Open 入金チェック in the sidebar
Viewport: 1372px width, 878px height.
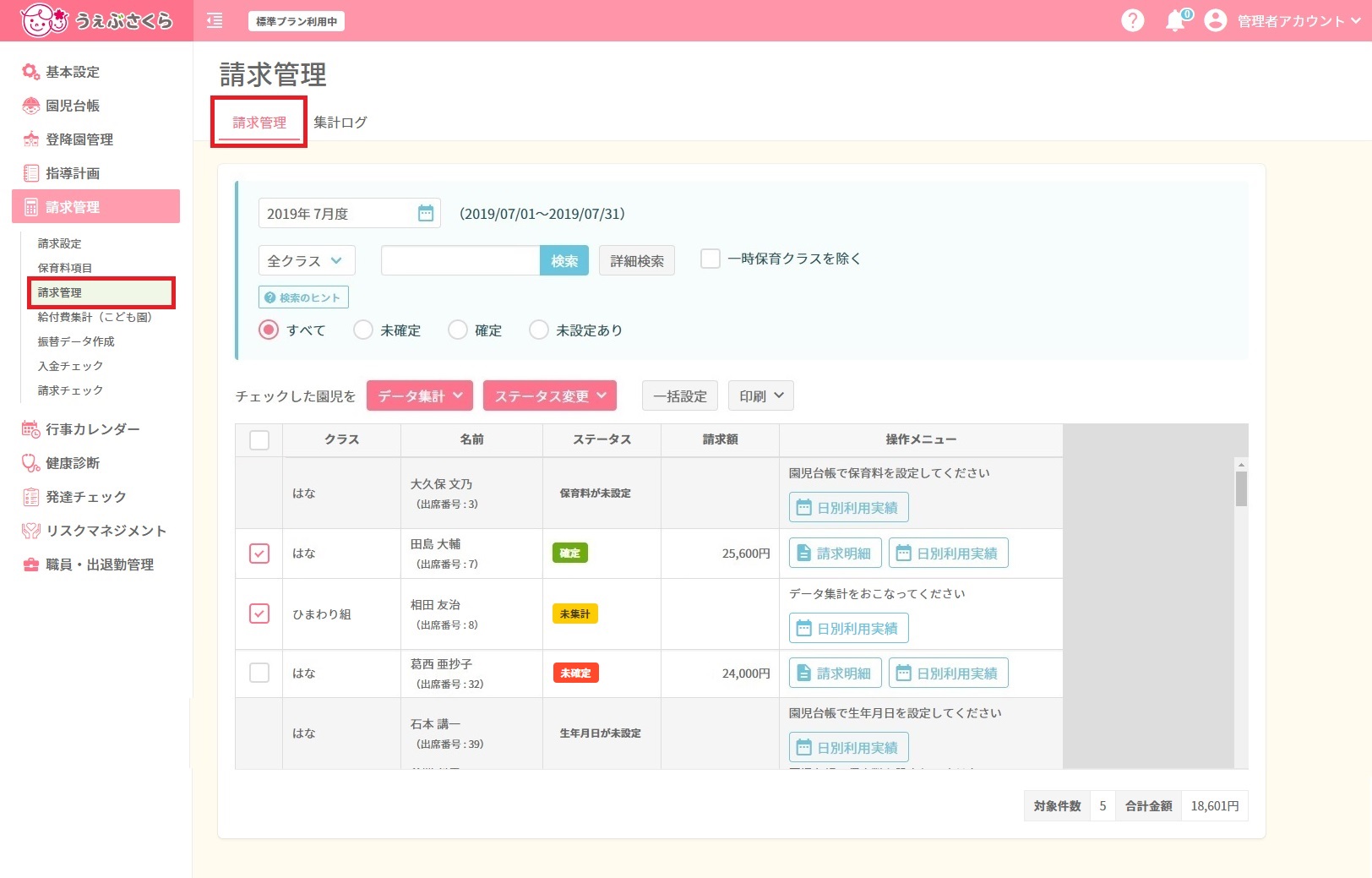pyautogui.click(x=70, y=366)
